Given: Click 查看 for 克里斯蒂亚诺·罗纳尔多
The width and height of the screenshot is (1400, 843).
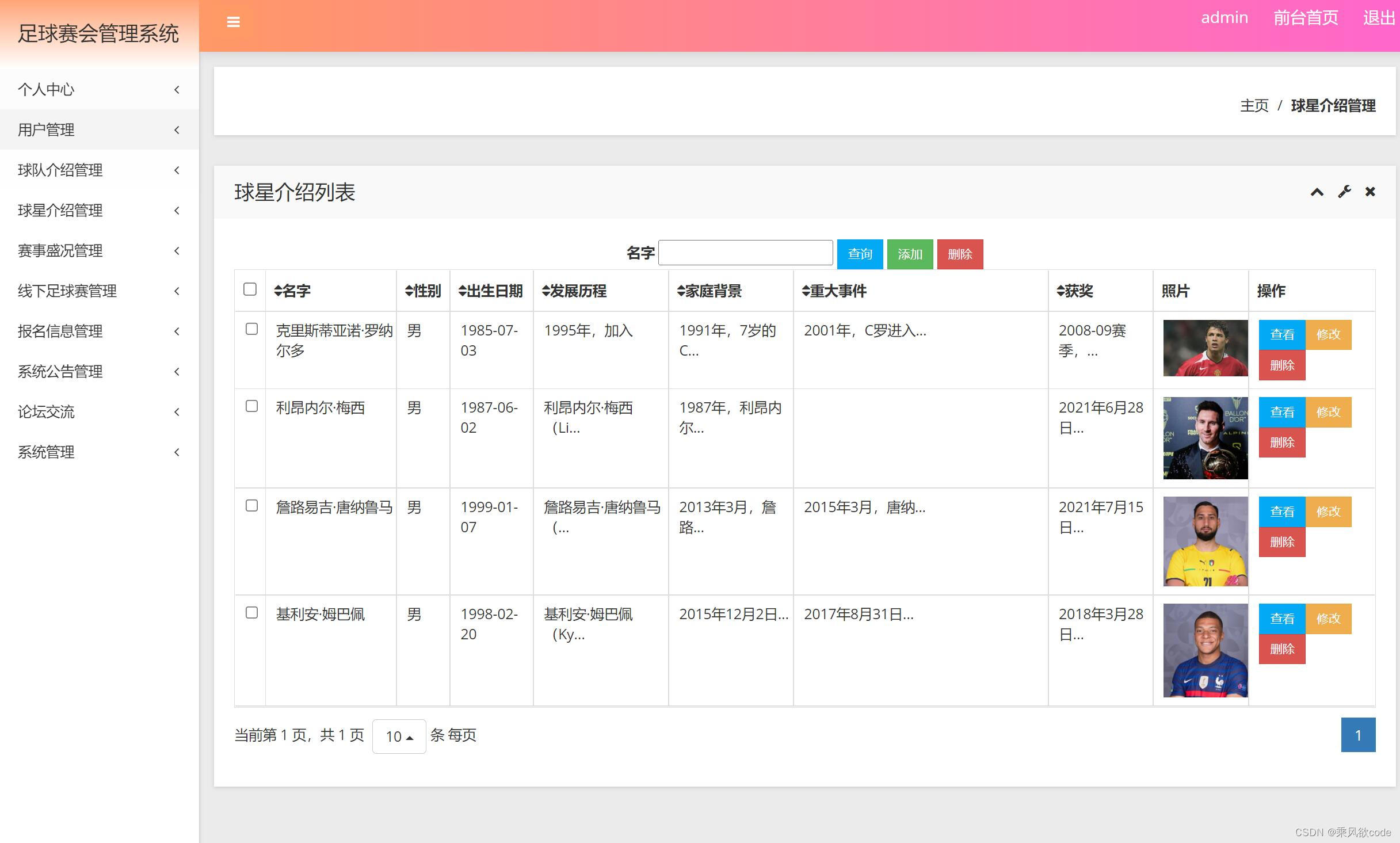Looking at the screenshot, I should pos(1282,334).
